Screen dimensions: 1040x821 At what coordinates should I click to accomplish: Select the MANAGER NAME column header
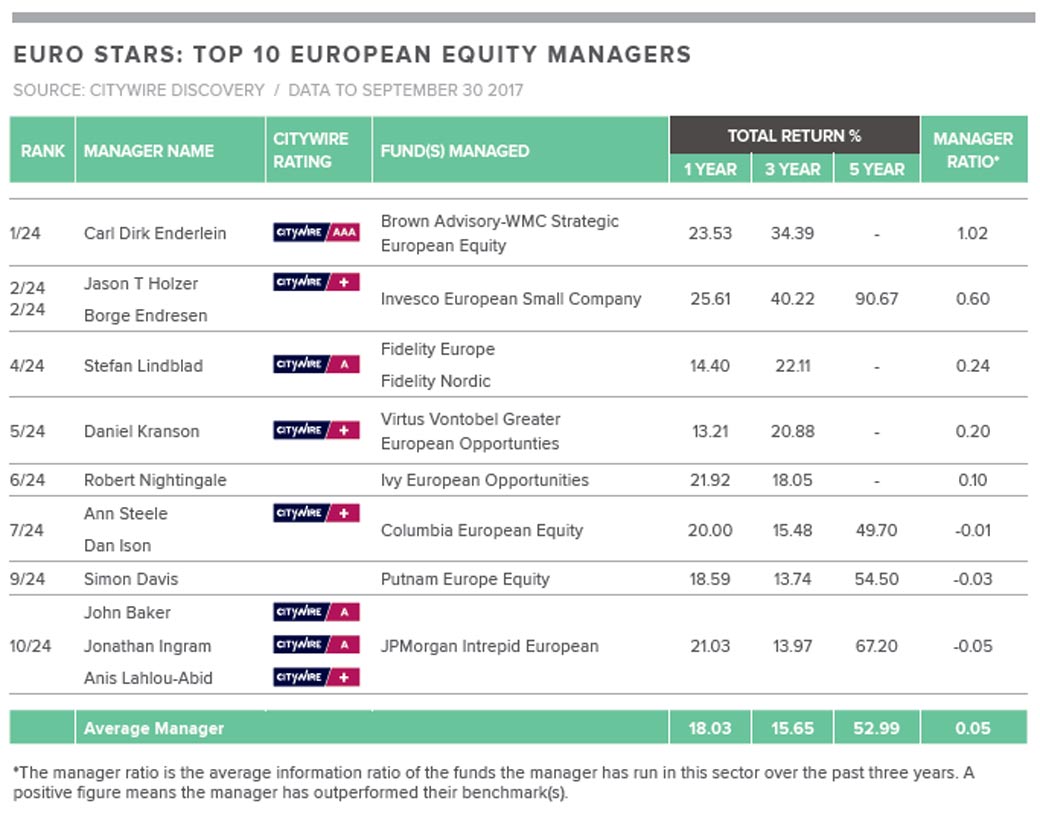coord(149,151)
